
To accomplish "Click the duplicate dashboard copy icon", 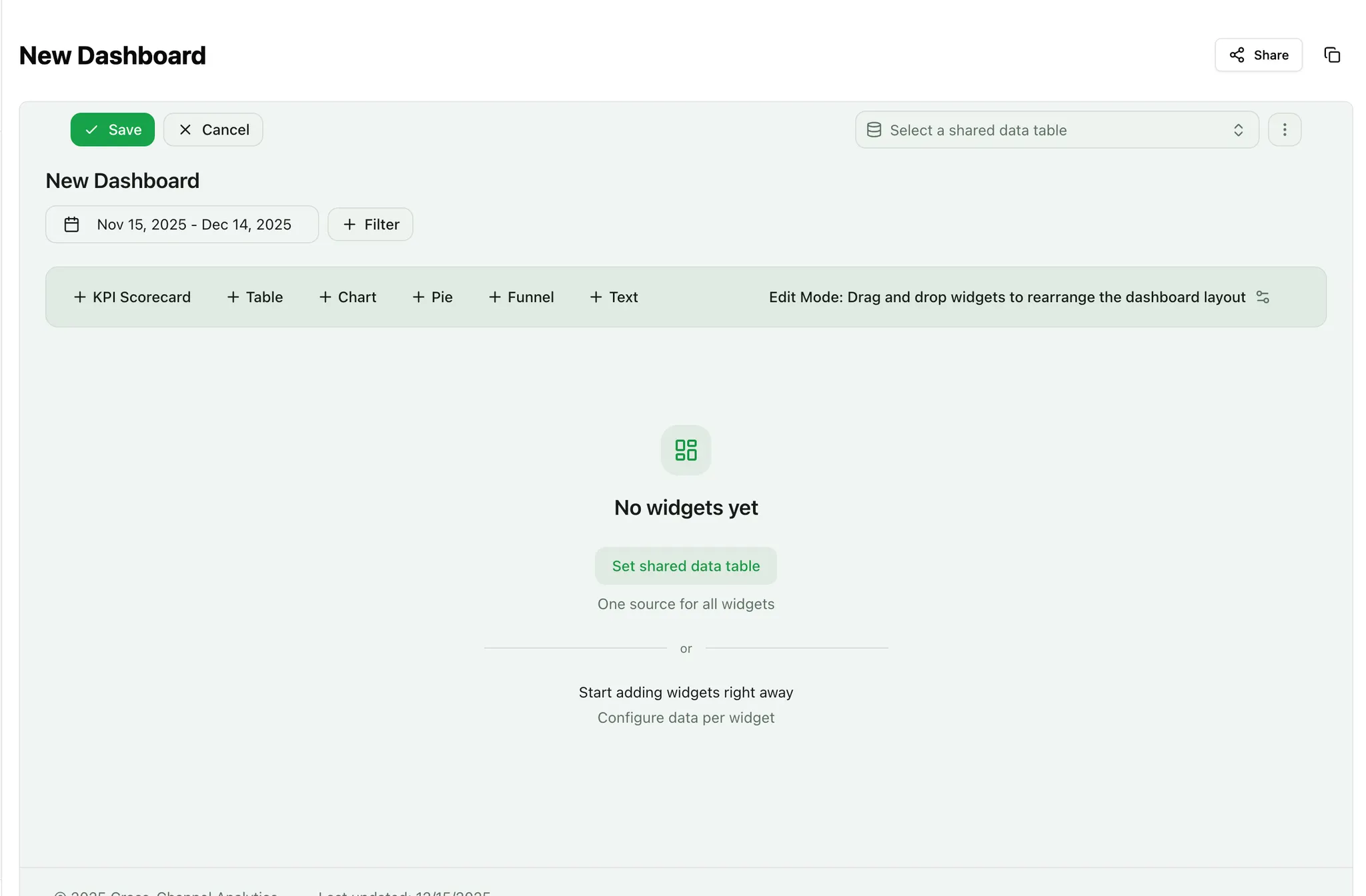I will [1332, 55].
